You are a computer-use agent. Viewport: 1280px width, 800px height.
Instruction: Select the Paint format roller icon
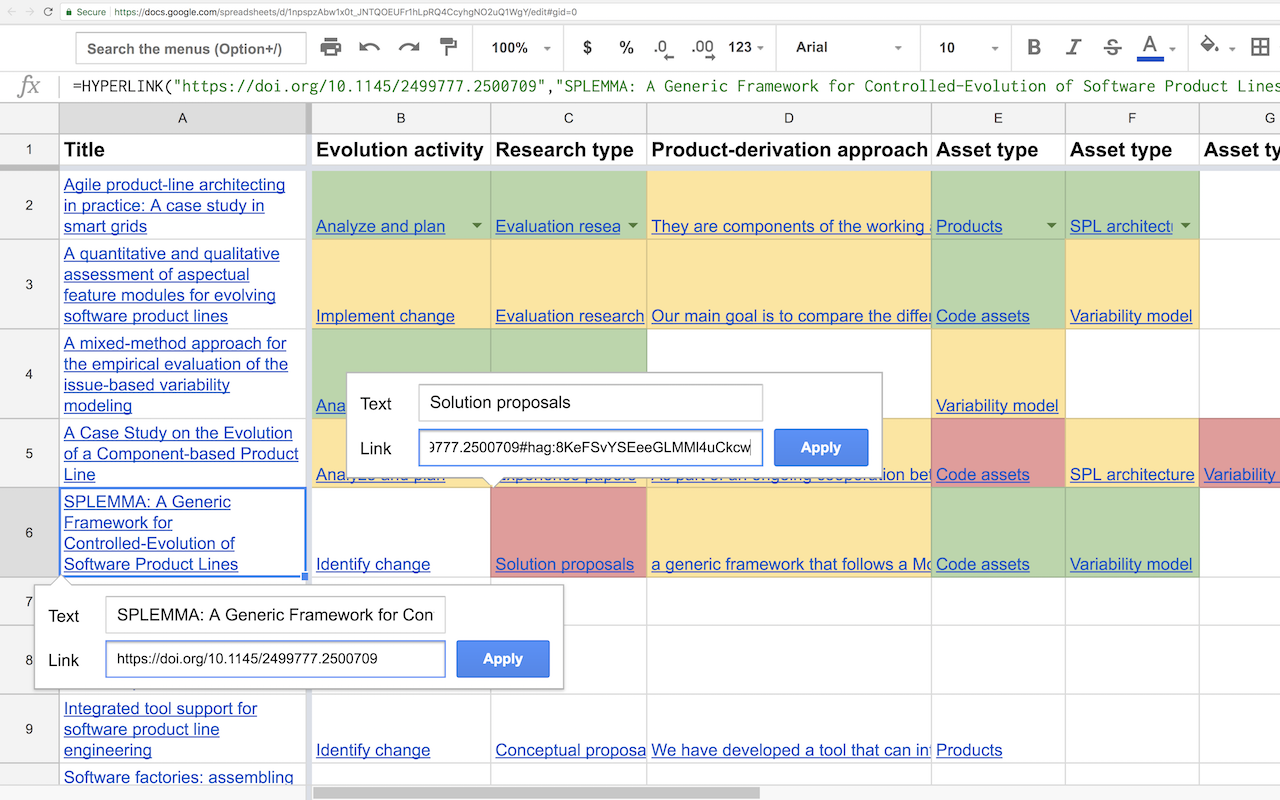pos(449,47)
